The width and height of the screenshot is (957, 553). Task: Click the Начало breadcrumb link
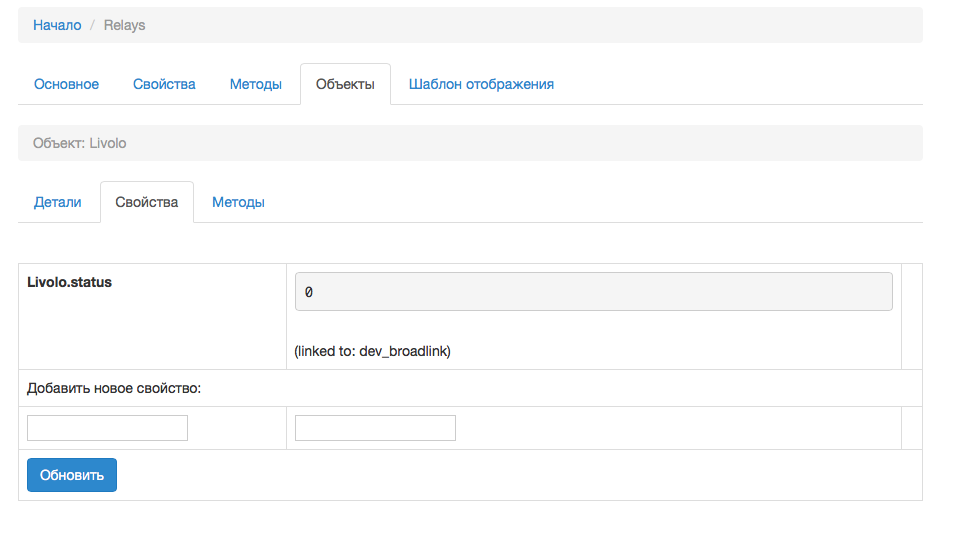(57, 25)
